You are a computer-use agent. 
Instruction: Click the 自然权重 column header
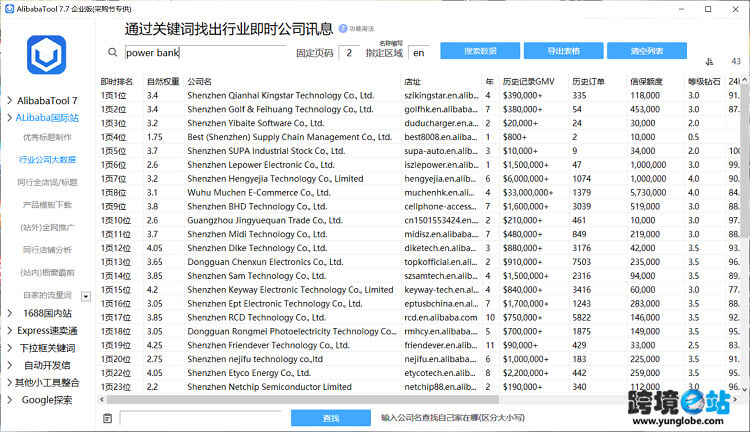[x=163, y=82]
